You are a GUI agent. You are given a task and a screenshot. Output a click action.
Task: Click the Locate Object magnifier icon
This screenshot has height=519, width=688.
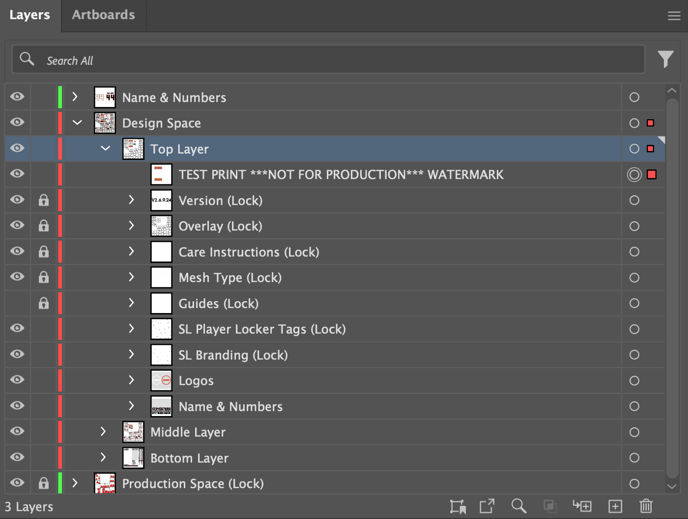518,507
